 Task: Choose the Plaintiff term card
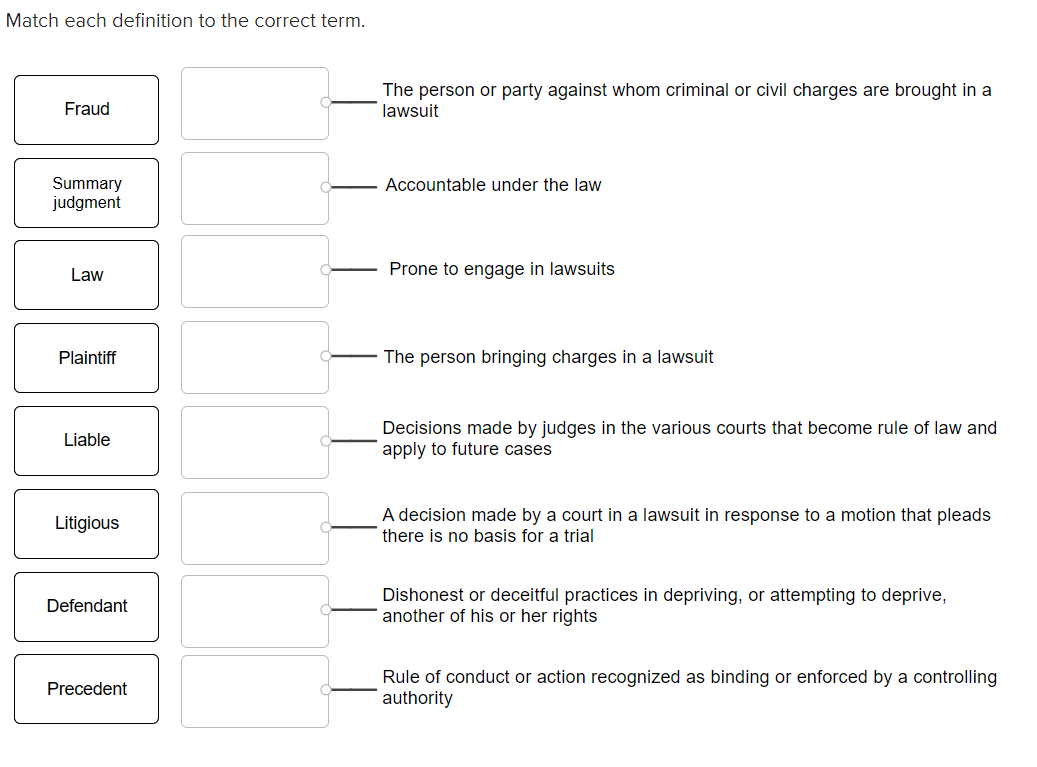point(87,358)
